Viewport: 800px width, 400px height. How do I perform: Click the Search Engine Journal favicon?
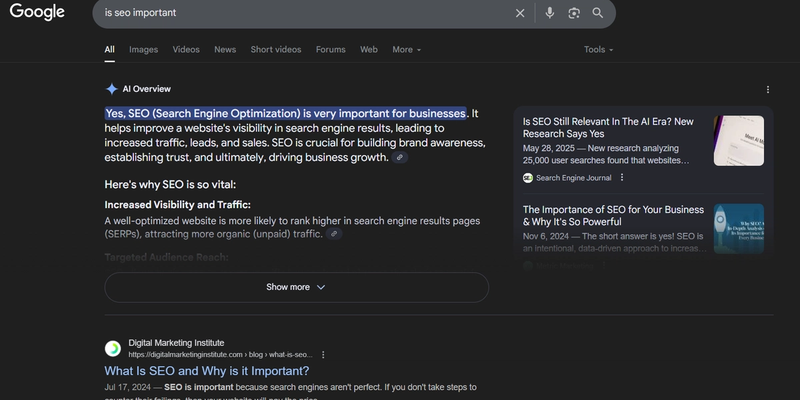point(528,178)
